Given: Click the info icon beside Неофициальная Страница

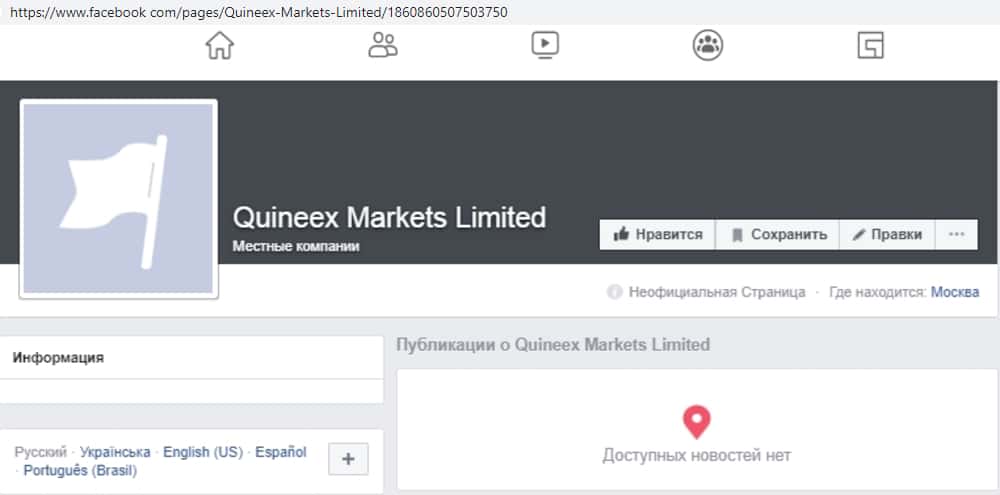Looking at the screenshot, I should coord(614,292).
